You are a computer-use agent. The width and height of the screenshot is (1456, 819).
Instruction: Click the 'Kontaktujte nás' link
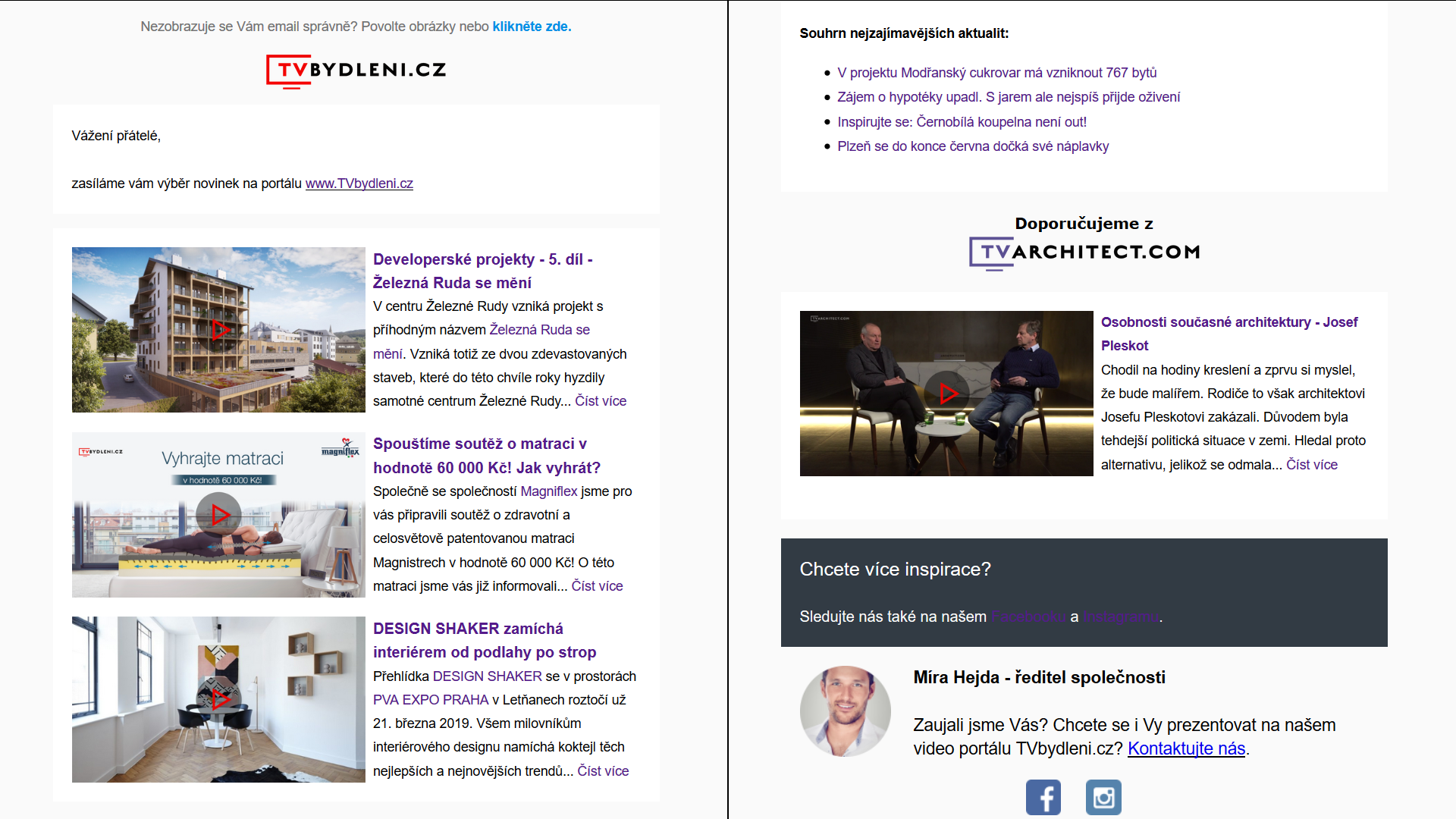pyautogui.click(x=1186, y=748)
